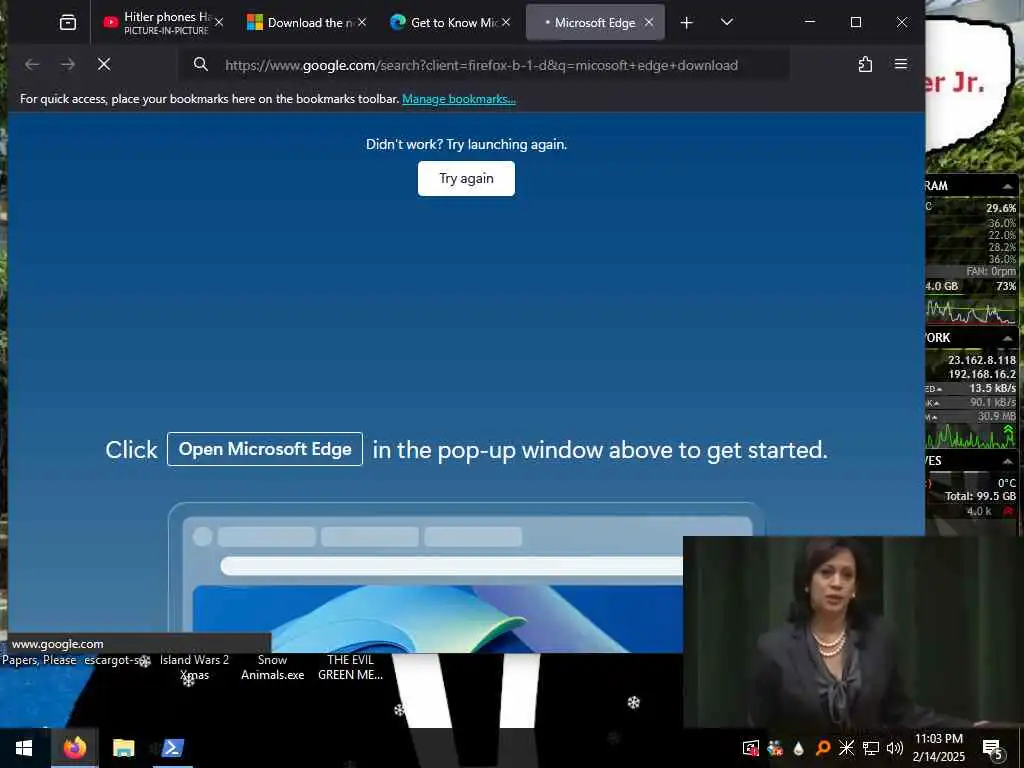Click the FAN: 0rpm reading
This screenshot has height=768, width=1024.
[991, 271]
